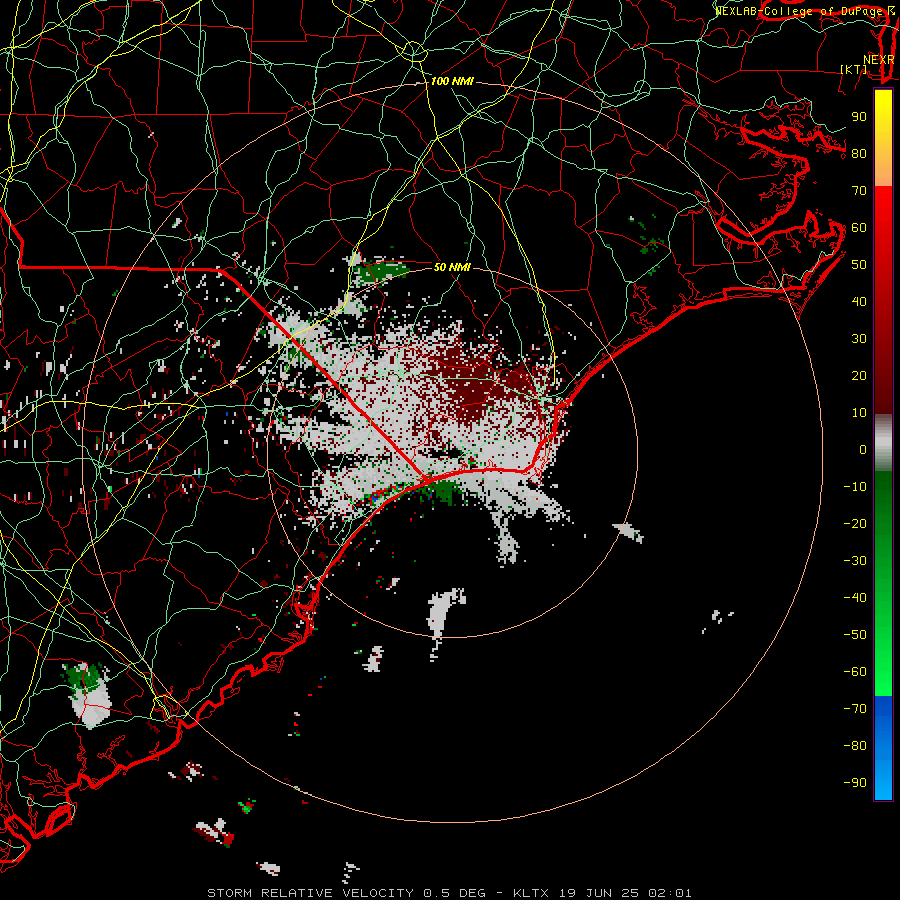900x900 pixels.
Task: Click the "19 JUN 25" date in caption
Action: pos(599,893)
